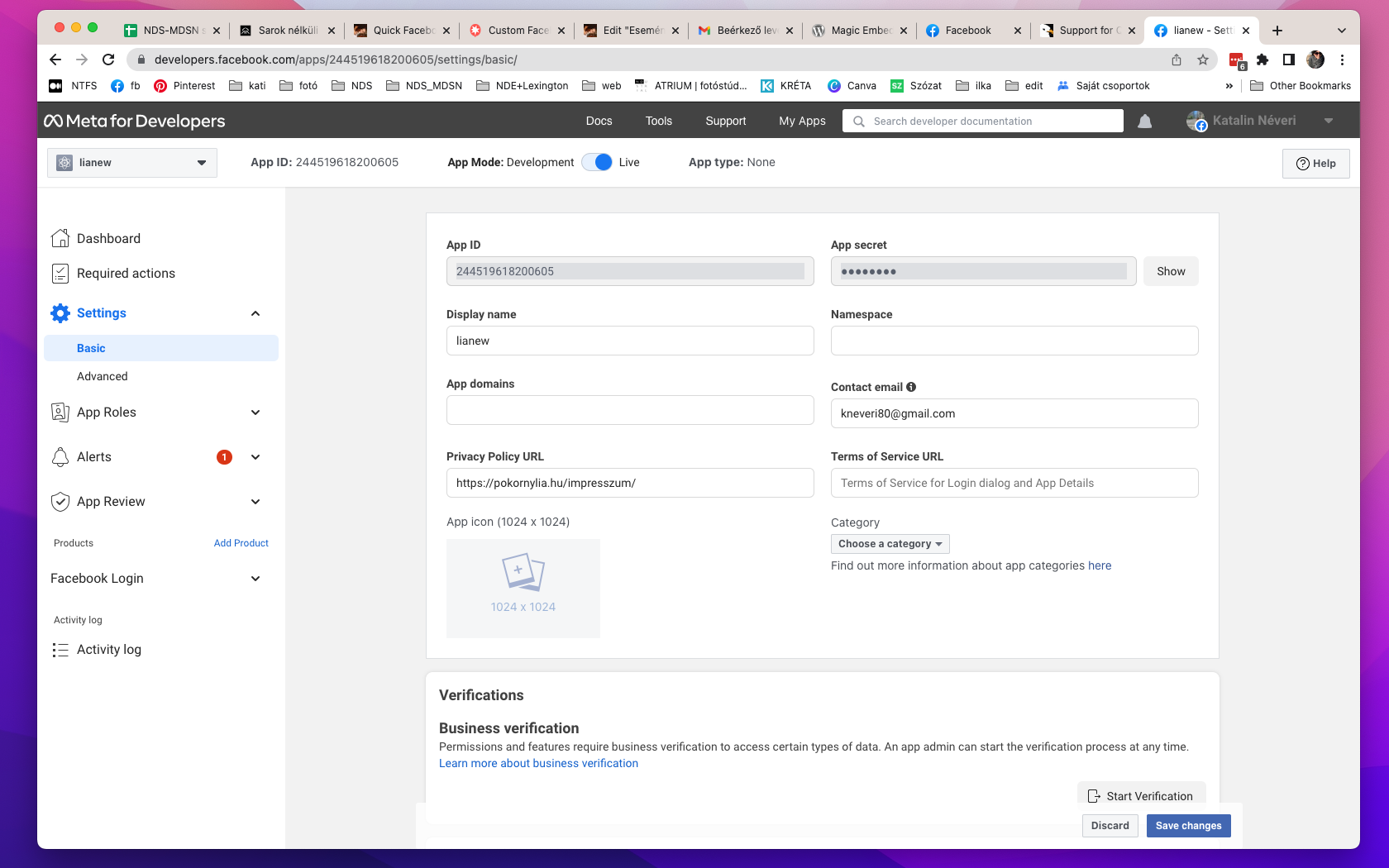Click the Namespace input field

[1014, 341]
